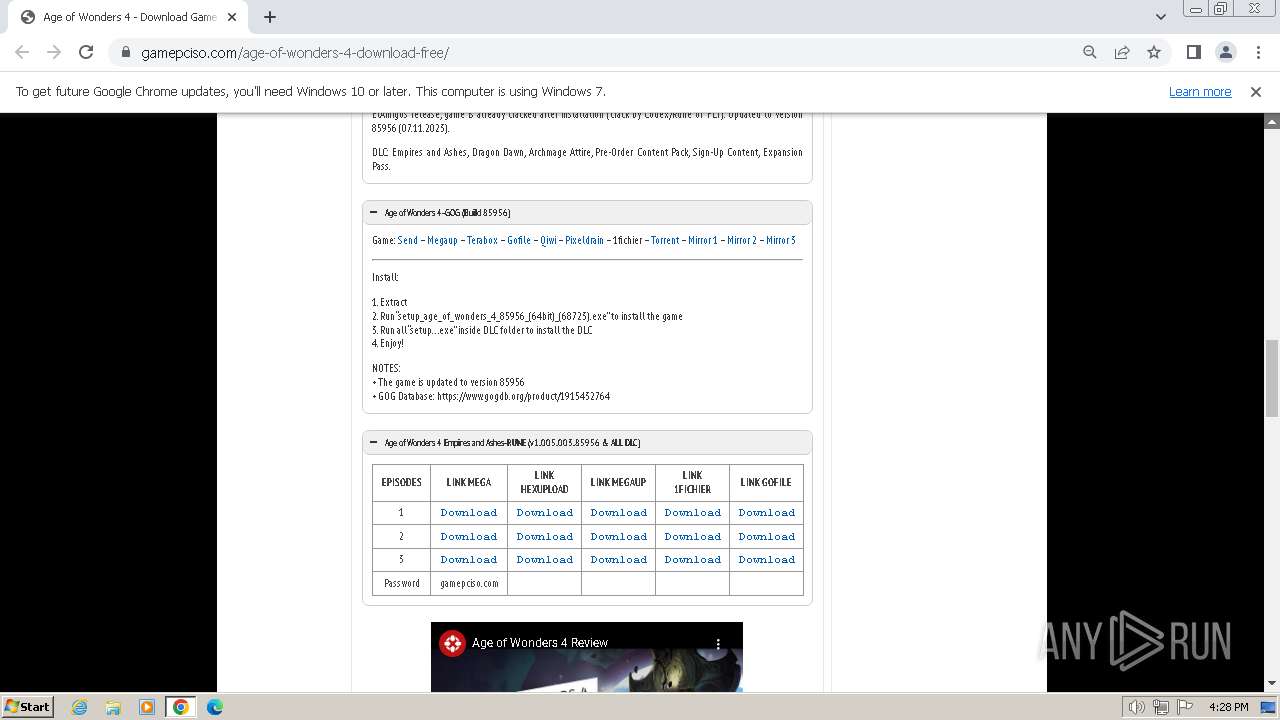Screen dimensions: 1280x720
Task: Click the Send download link
Action: 408,240
